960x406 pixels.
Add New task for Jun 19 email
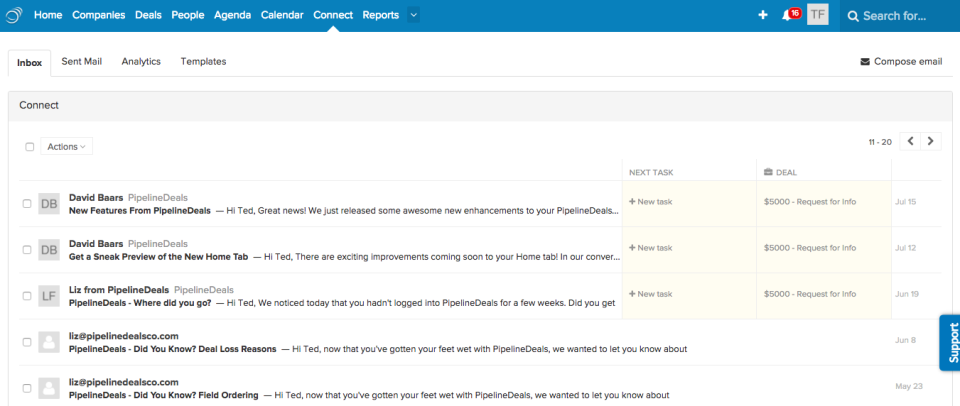pyautogui.click(x=650, y=294)
